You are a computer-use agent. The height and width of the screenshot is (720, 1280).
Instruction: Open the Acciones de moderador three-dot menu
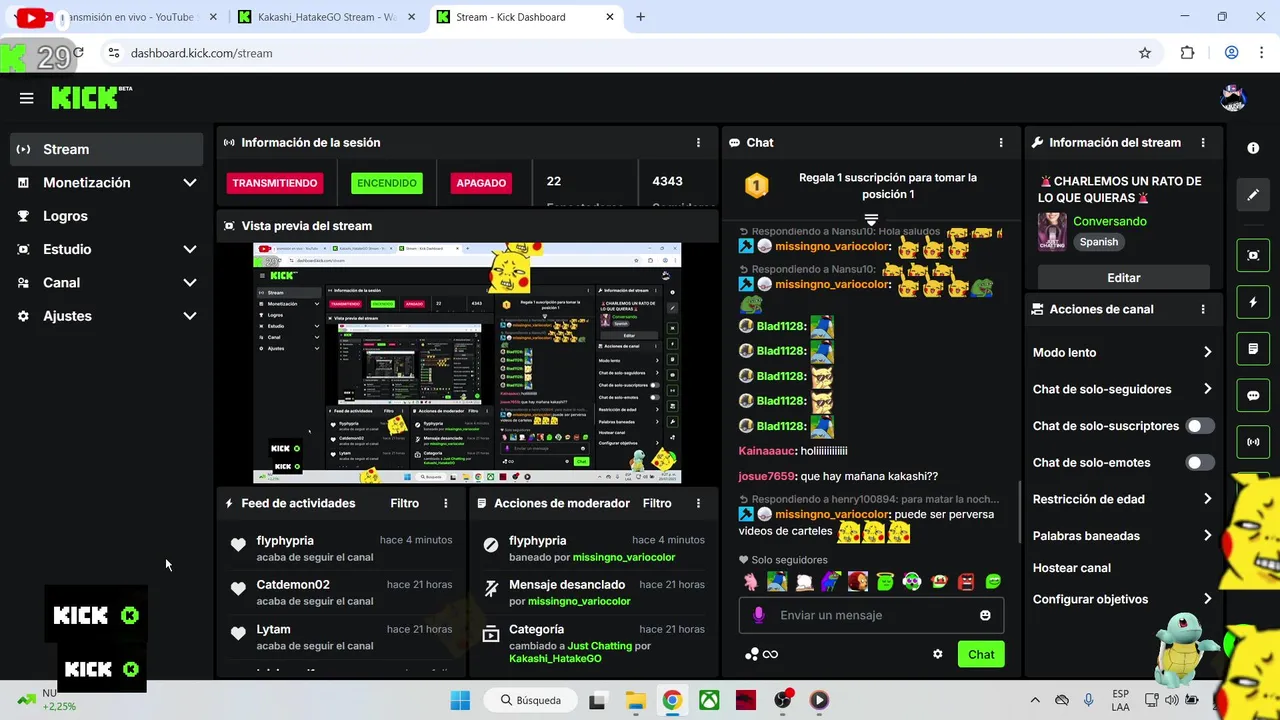click(x=698, y=504)
